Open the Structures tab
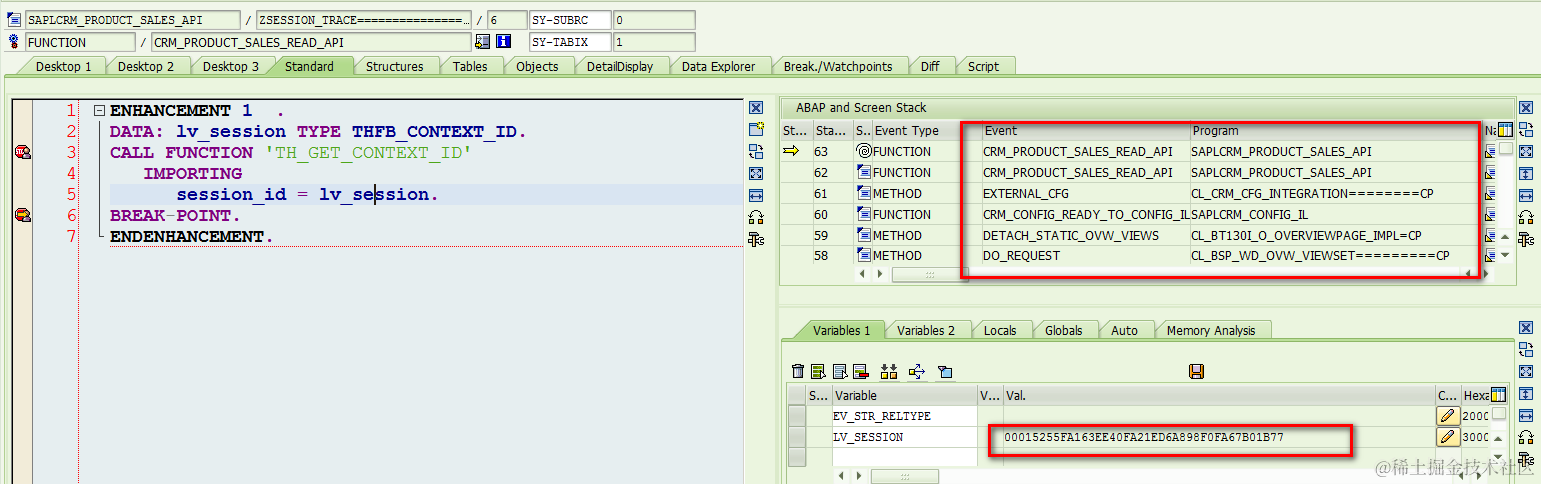The height and width of the screenshot is (484, 1541). pos(394,66)
